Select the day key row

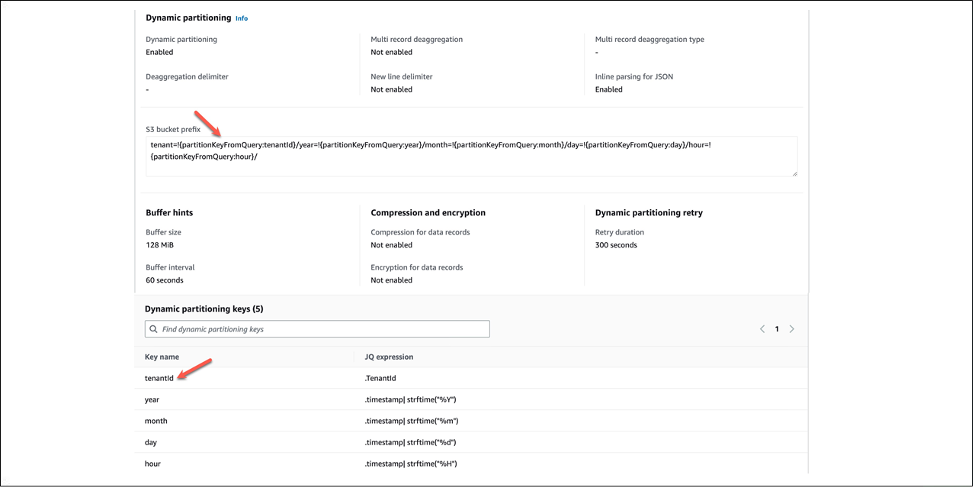(x=471, y=442)
